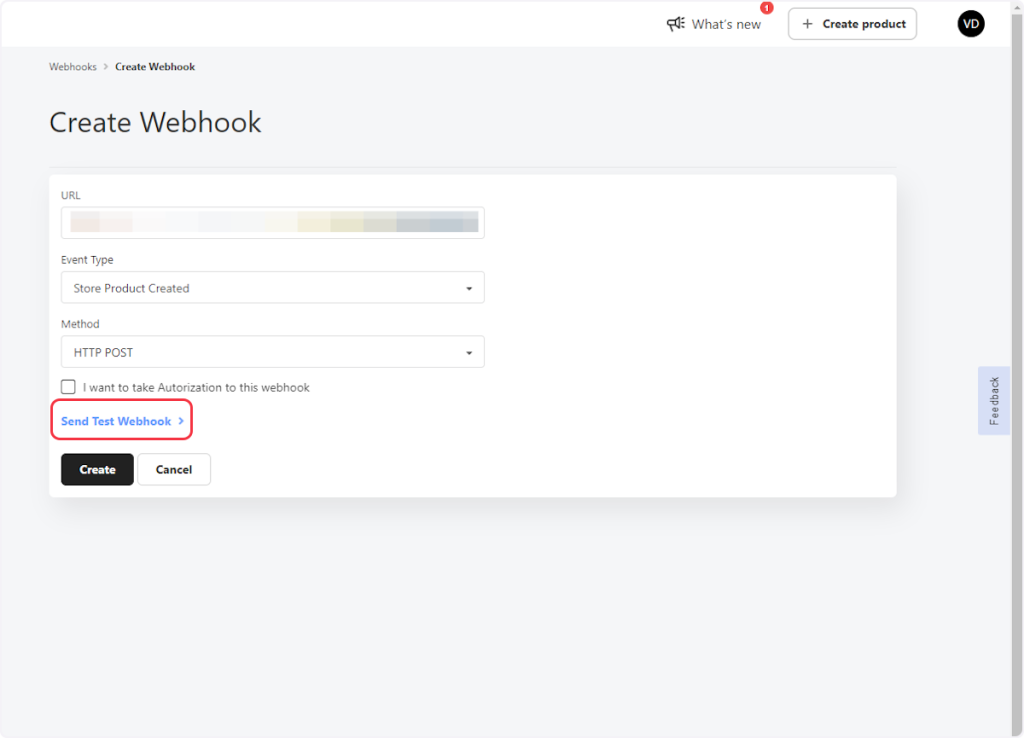Go back to the Webhooks breadcrumb
1024x738 pixels.
(73, 67)
